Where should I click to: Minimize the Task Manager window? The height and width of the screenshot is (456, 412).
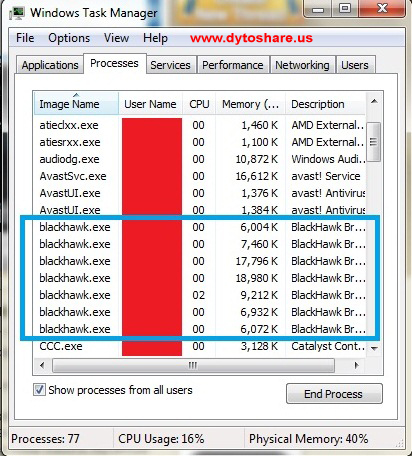point(318,9)
